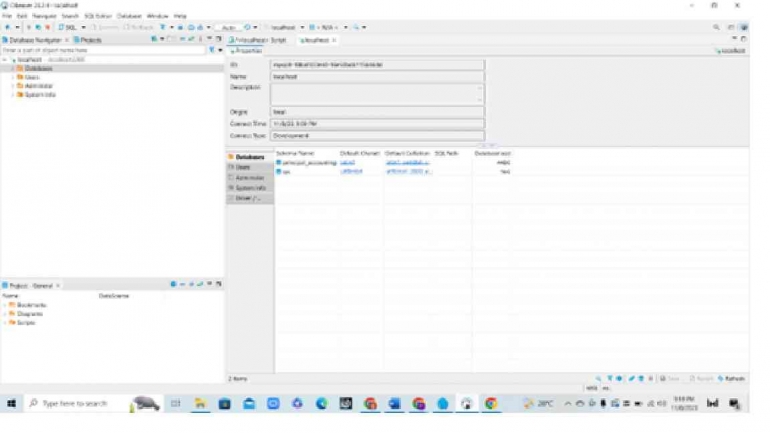The width and height of the screenshot is (770, 433).
Task: Open the Edit menu
Action: click(x=22, y=16)
